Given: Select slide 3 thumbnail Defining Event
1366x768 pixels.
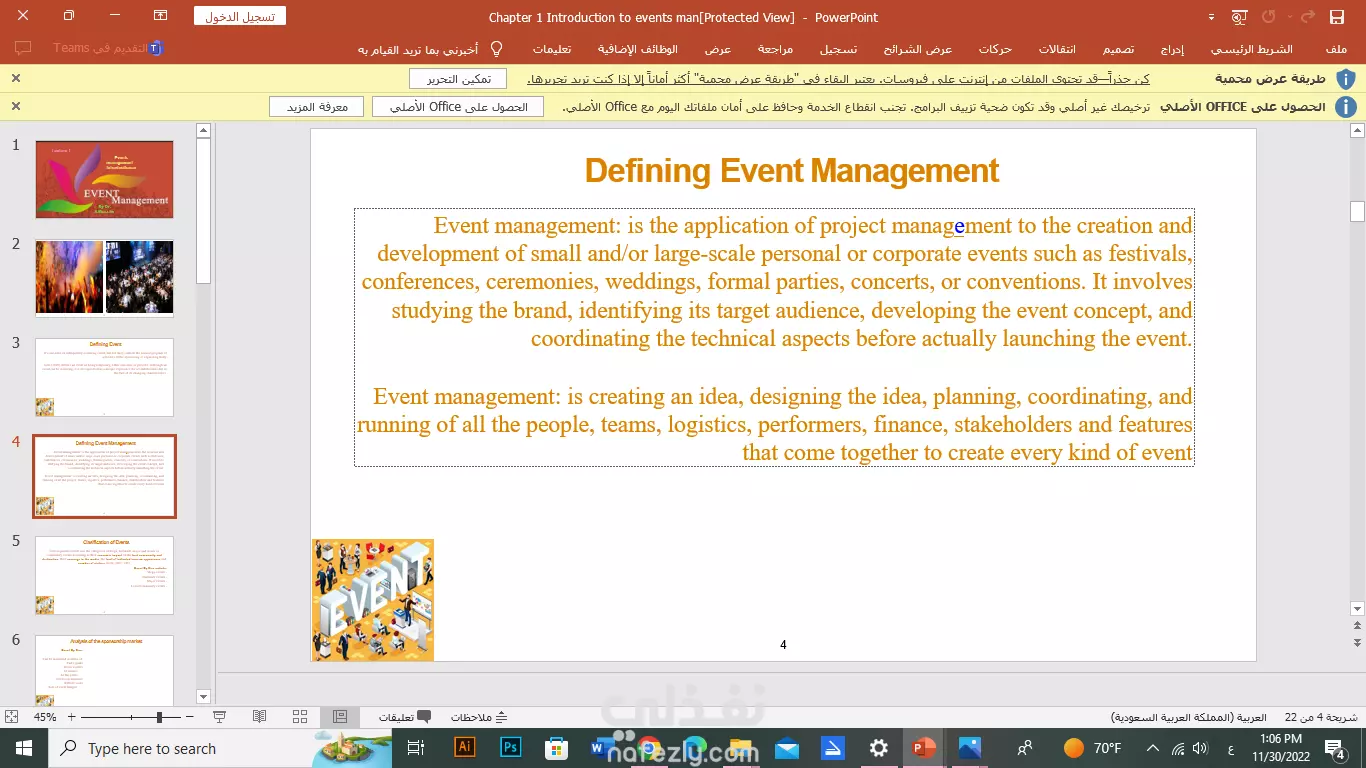Looking at the screenshot, I should [x=104, y=377].
